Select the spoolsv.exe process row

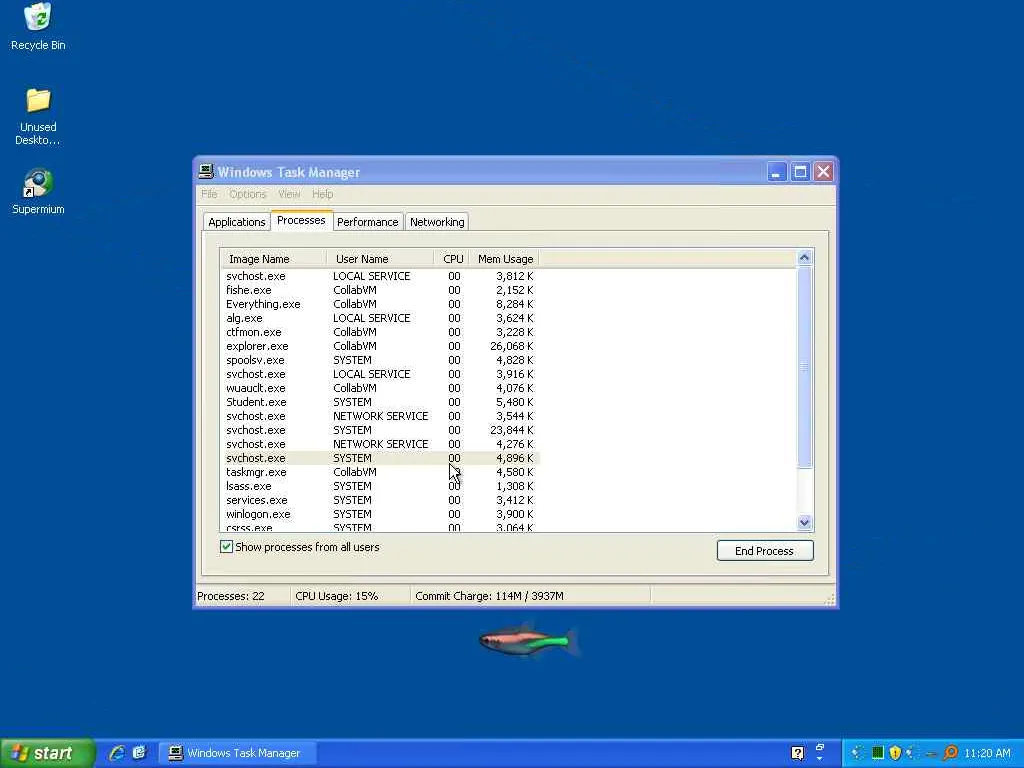pyautogui.click(x=380, y=360)
